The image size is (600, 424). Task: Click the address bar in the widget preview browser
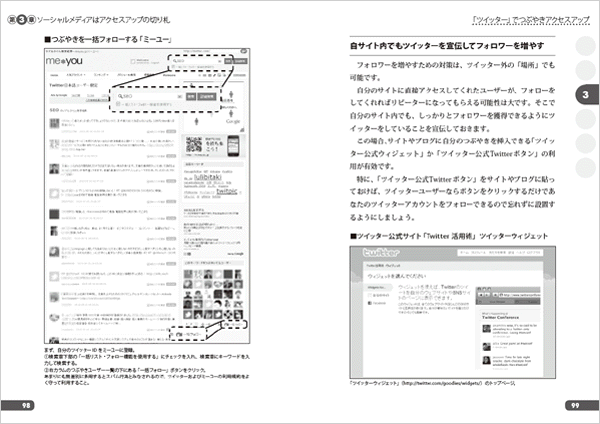(520, 295)
